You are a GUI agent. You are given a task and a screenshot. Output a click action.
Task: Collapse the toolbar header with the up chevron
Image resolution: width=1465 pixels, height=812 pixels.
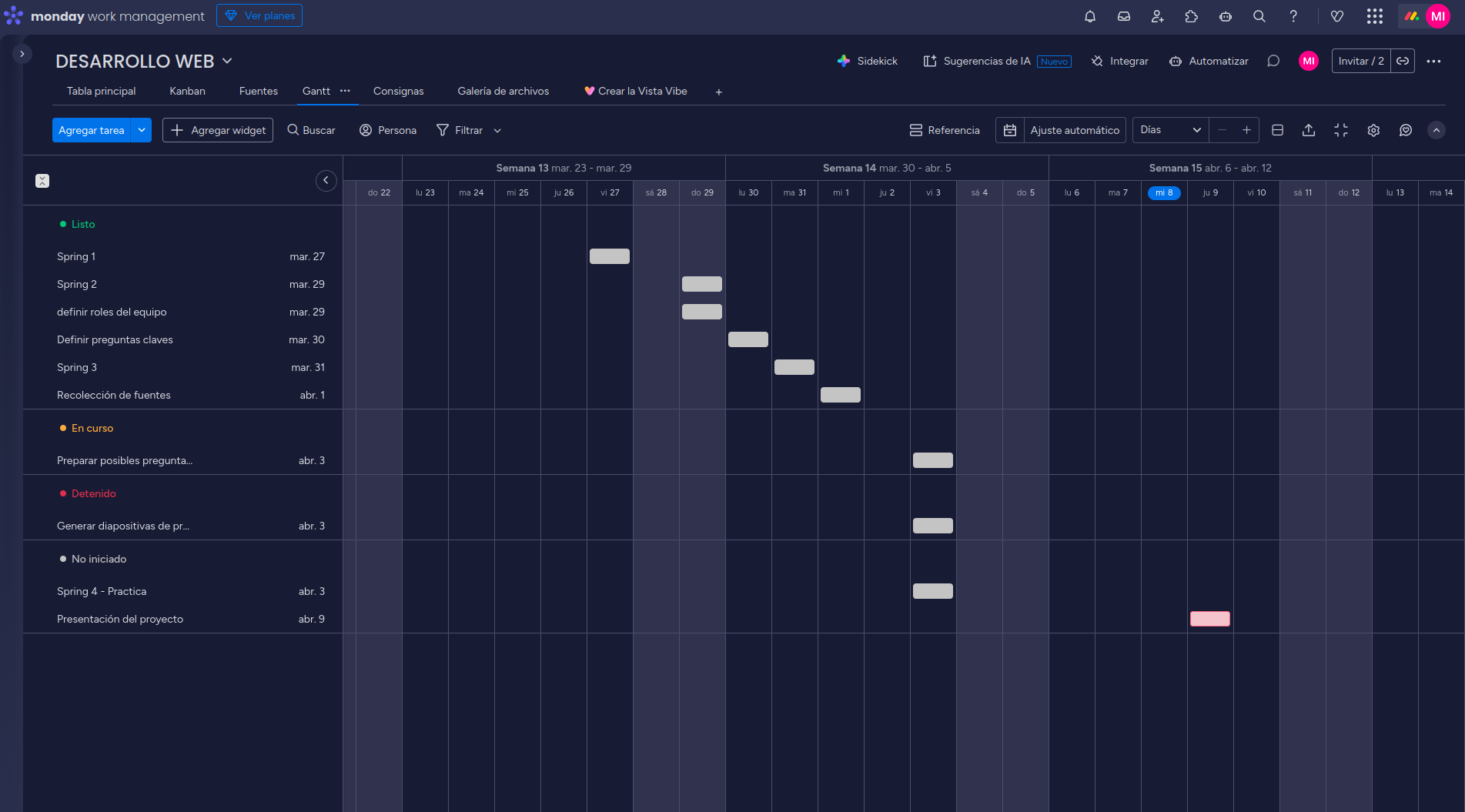click(1437, 130)
